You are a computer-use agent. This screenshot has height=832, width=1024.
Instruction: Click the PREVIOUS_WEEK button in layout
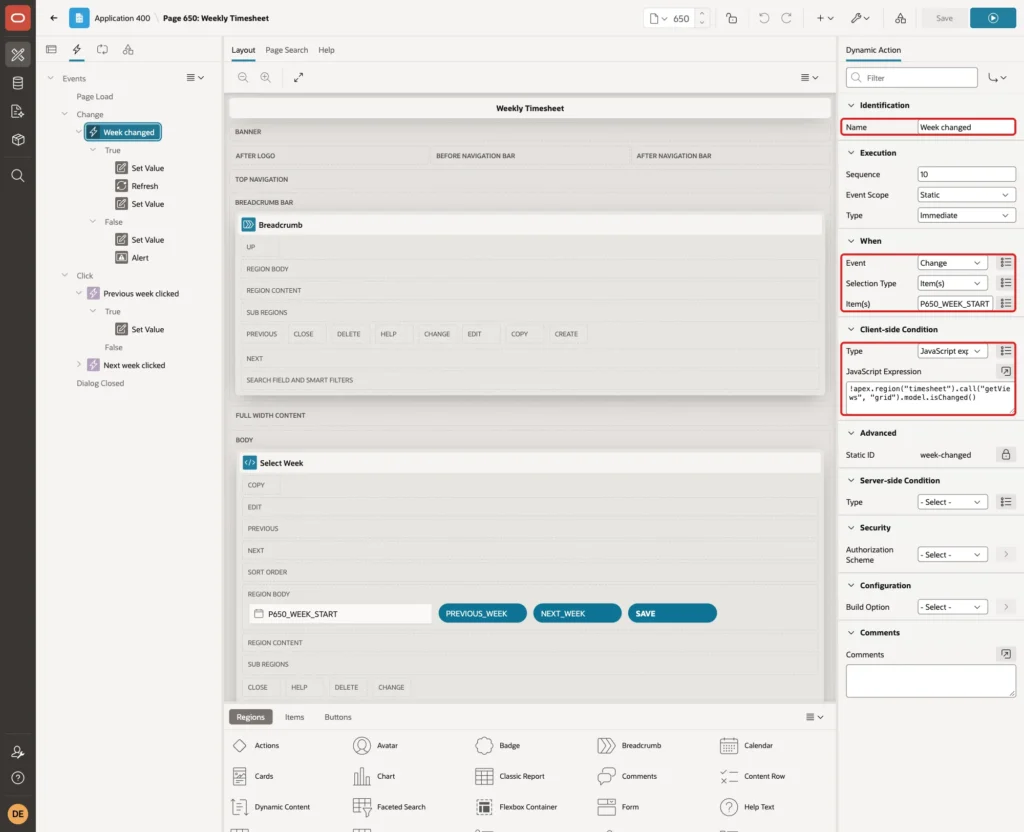[482, 614]
